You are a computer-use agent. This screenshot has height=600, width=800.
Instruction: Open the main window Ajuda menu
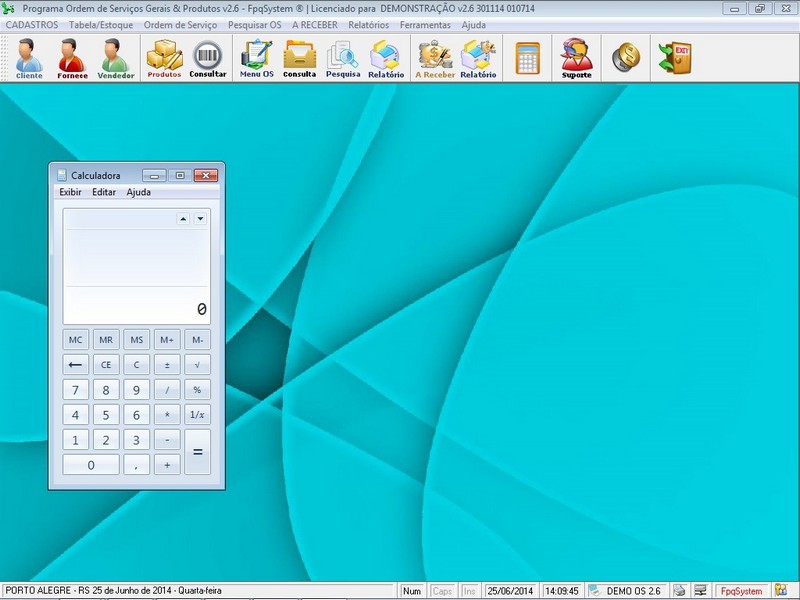point(473,25)
